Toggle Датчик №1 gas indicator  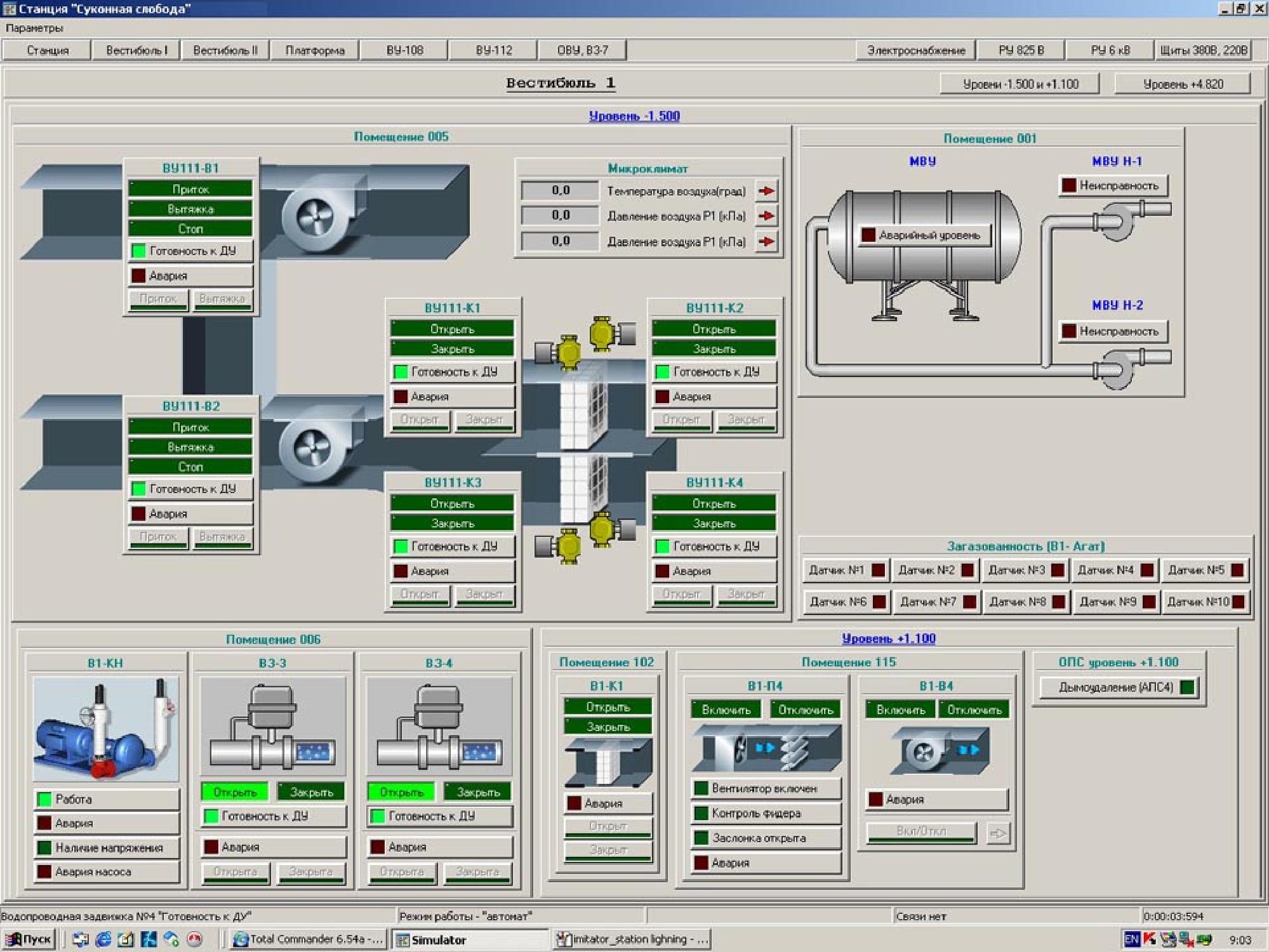pyautogui.click(x=878, y=570)
